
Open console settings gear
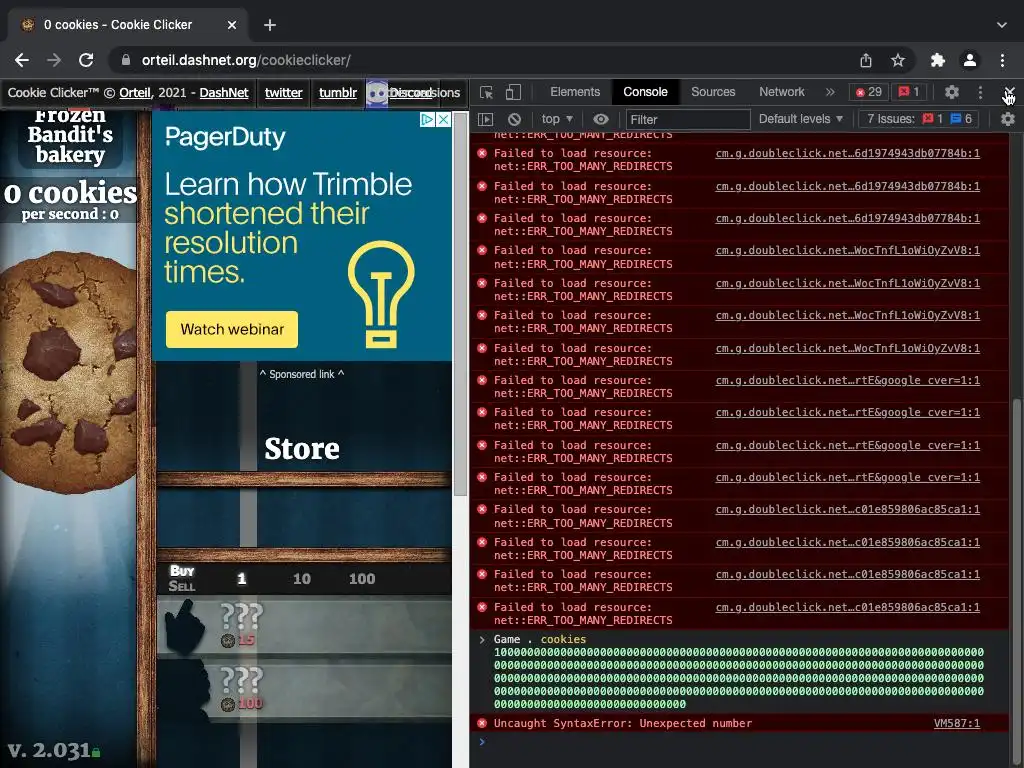pyautogui.click(x=1008, y=120)
